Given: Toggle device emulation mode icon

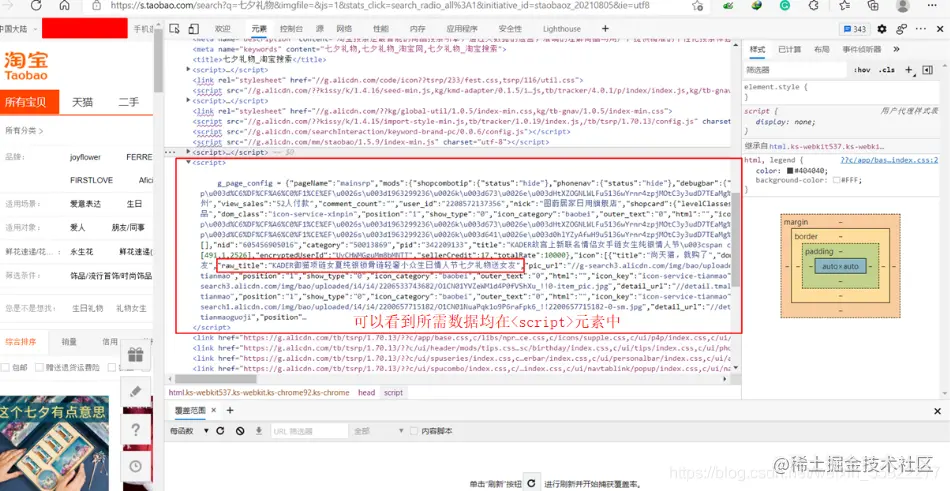Looking at the screenshot, I should pos(193,29).
